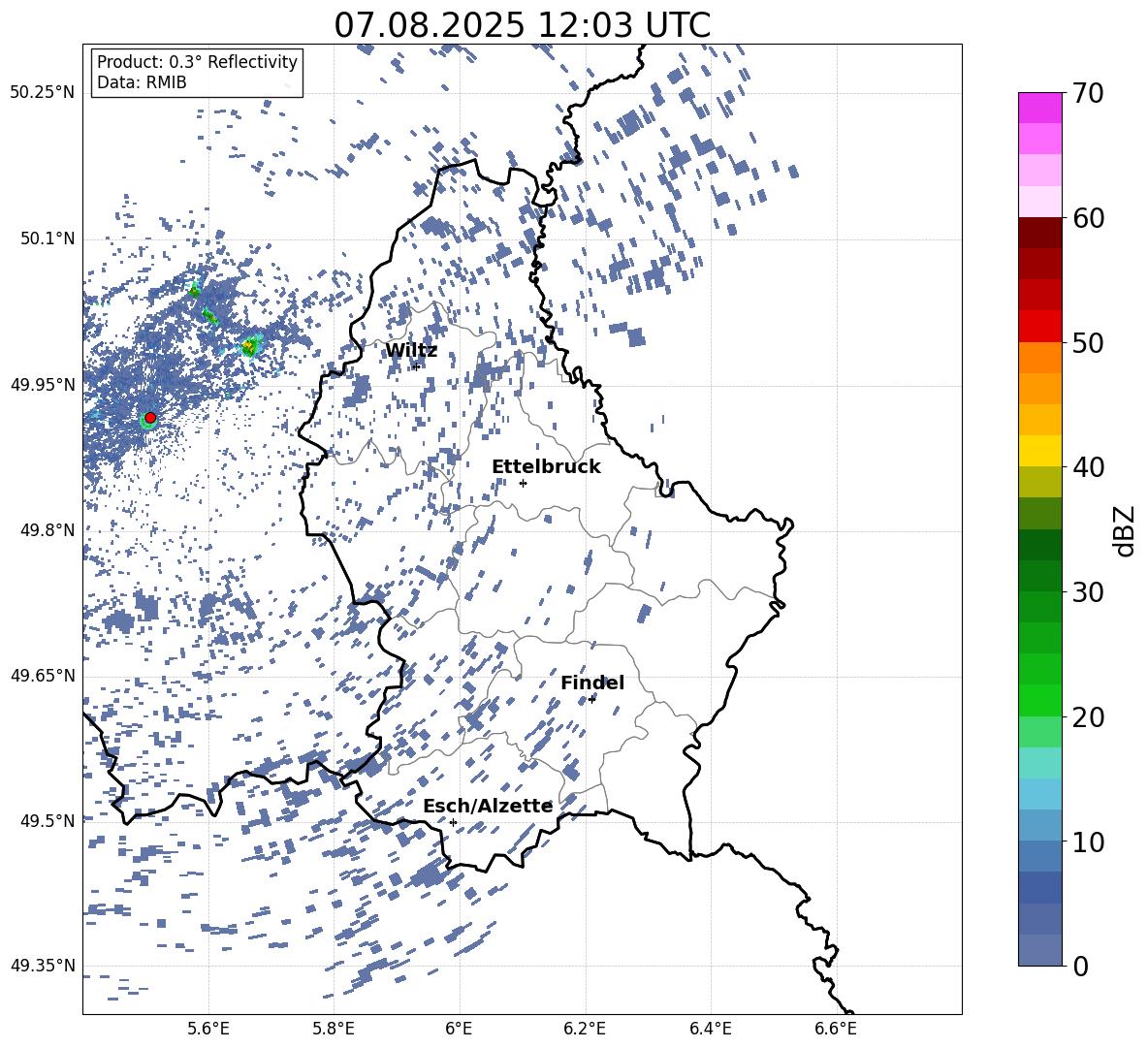Click the 20 tick label on colorbar
1148x1048 pixels.
(x=1089, y=717)
